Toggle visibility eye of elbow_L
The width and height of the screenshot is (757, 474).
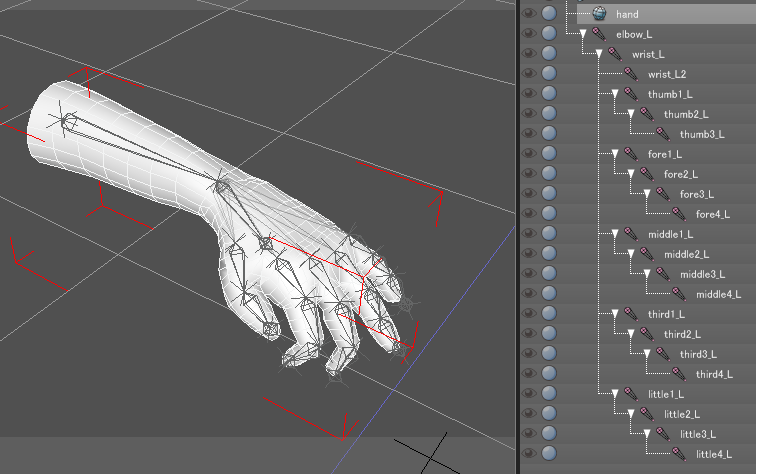pos(529,33)
